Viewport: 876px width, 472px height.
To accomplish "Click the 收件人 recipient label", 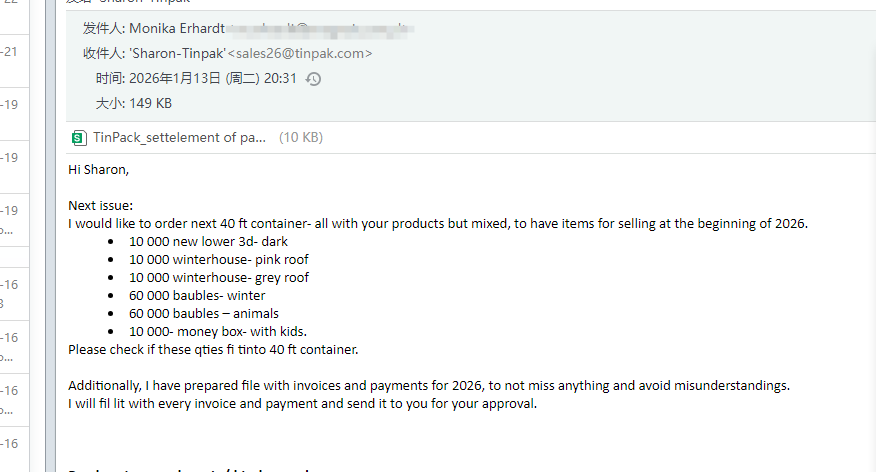I will click(x=102, y=54).
